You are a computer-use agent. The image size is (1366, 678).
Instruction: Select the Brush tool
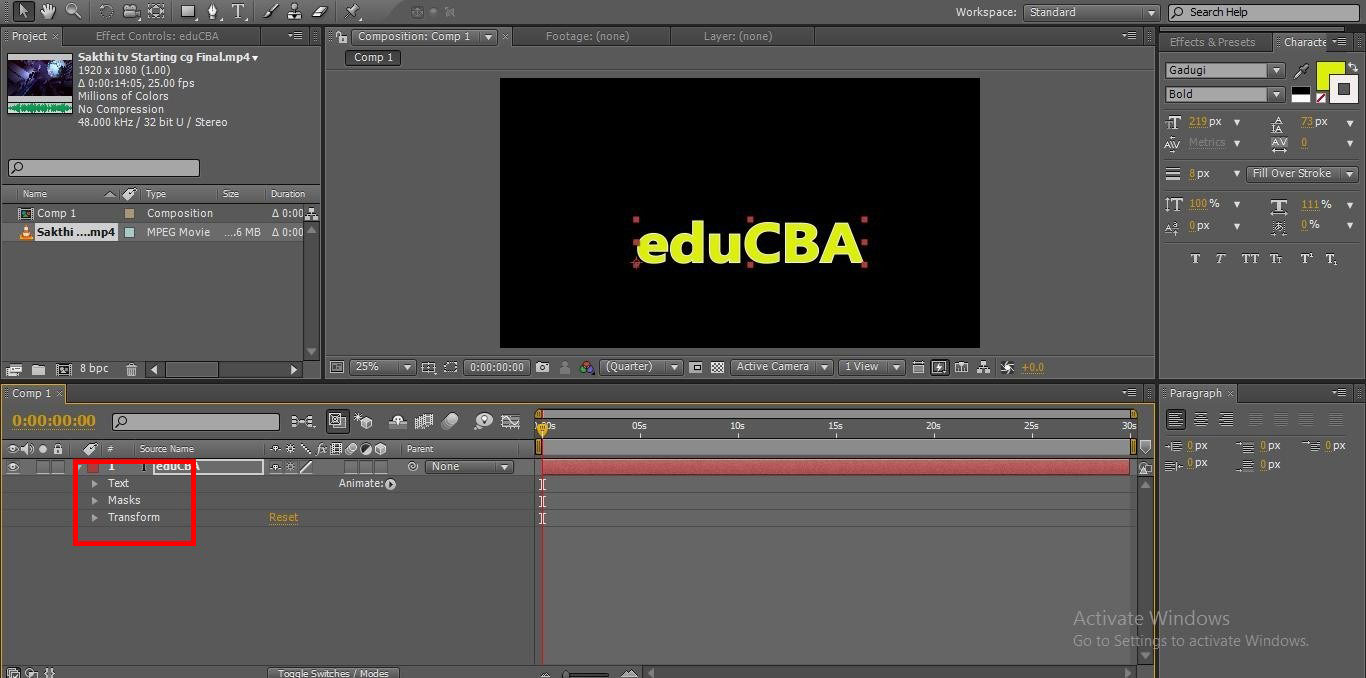pos(273,12)
